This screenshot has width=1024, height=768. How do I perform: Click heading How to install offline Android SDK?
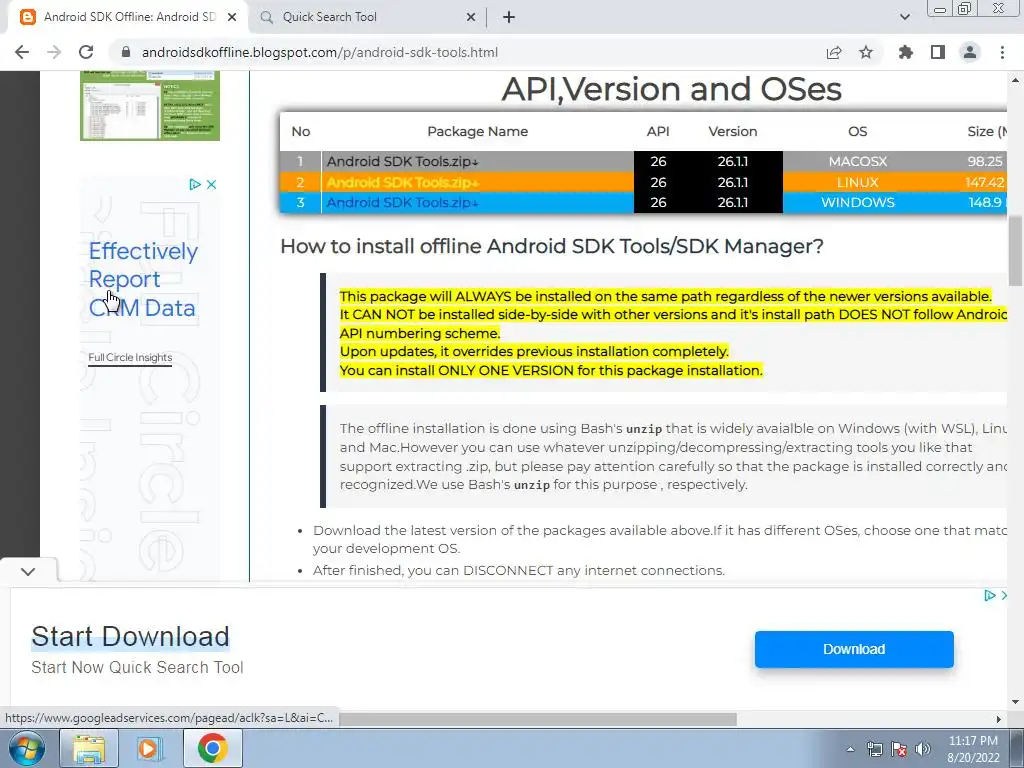[x=552, y=246]
